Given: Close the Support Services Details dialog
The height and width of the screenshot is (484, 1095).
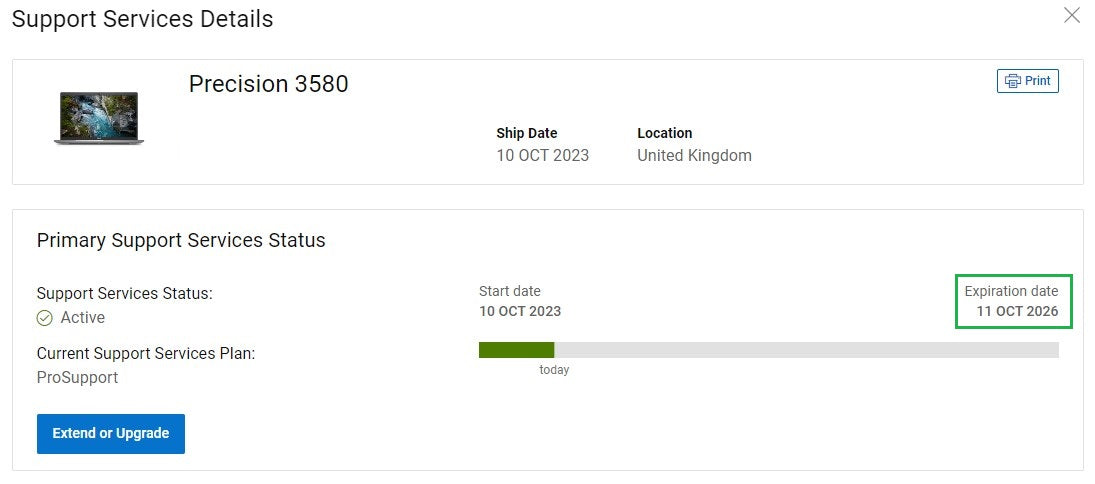Looking at the screenshot, I should pyautogui.click(x=1072, y=15).
